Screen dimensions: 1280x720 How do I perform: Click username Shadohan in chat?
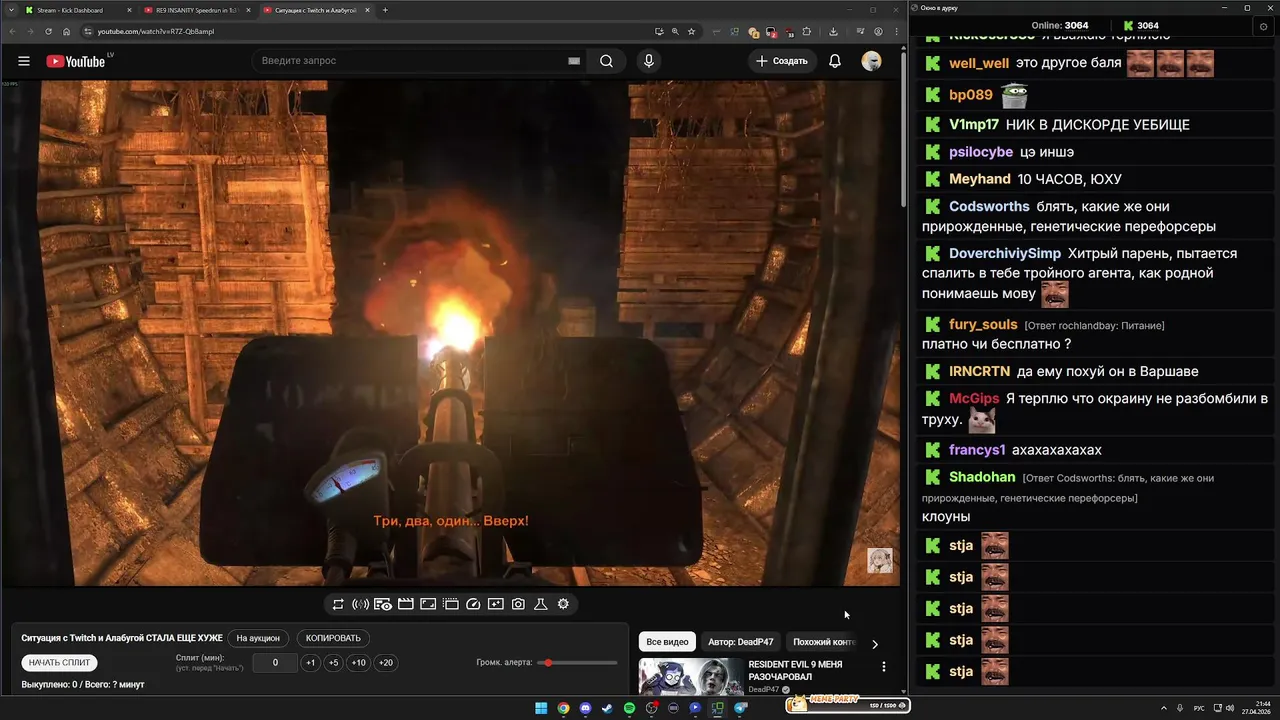click(x=982, y=477)
